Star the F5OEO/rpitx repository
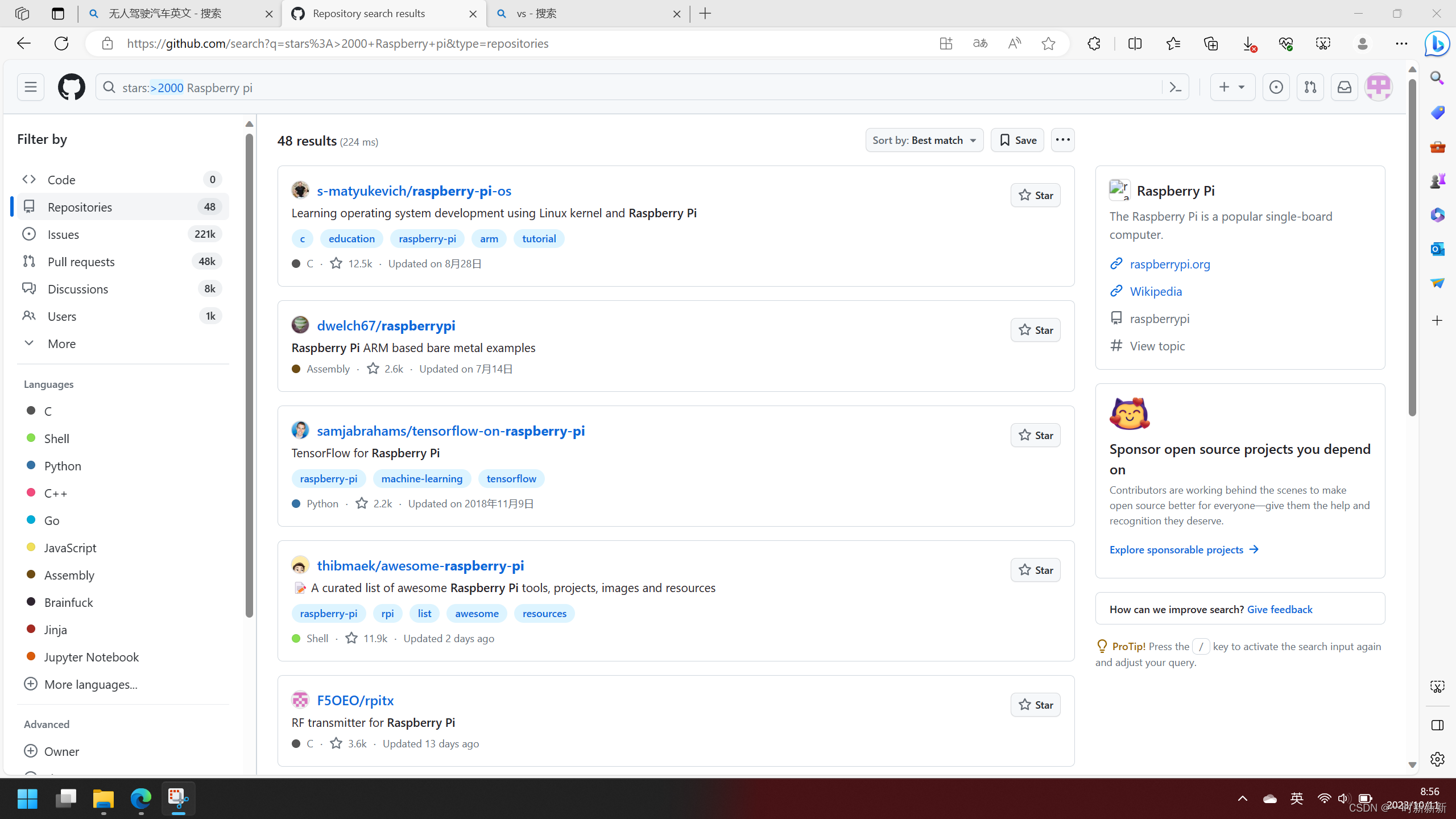This screenshot has width=1456, height=819. 1035,705
